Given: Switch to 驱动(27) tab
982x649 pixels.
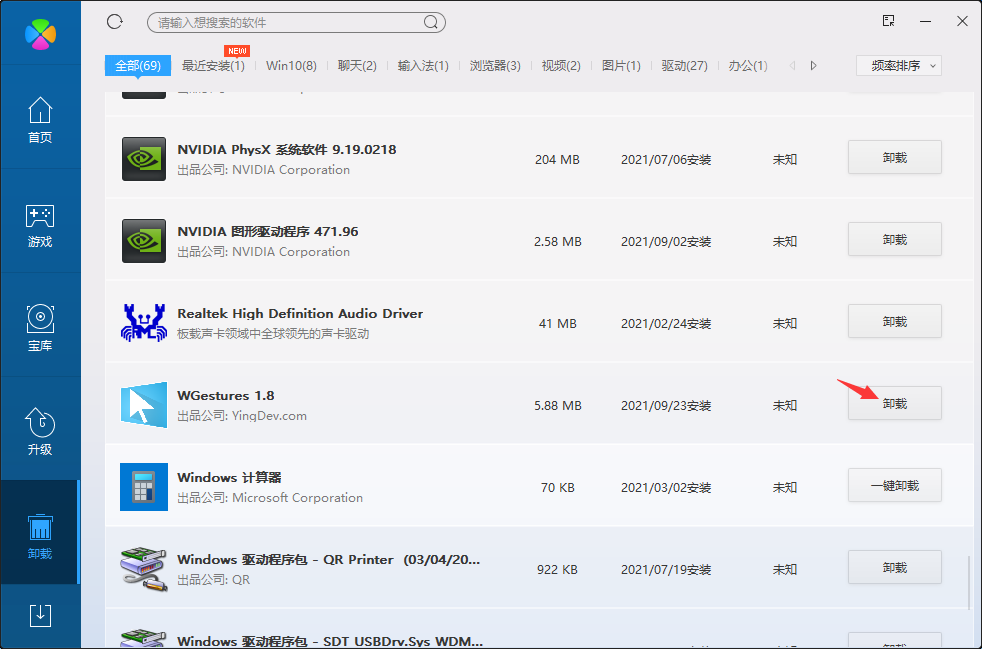Looking at the screenshot, I should (685, 66).
